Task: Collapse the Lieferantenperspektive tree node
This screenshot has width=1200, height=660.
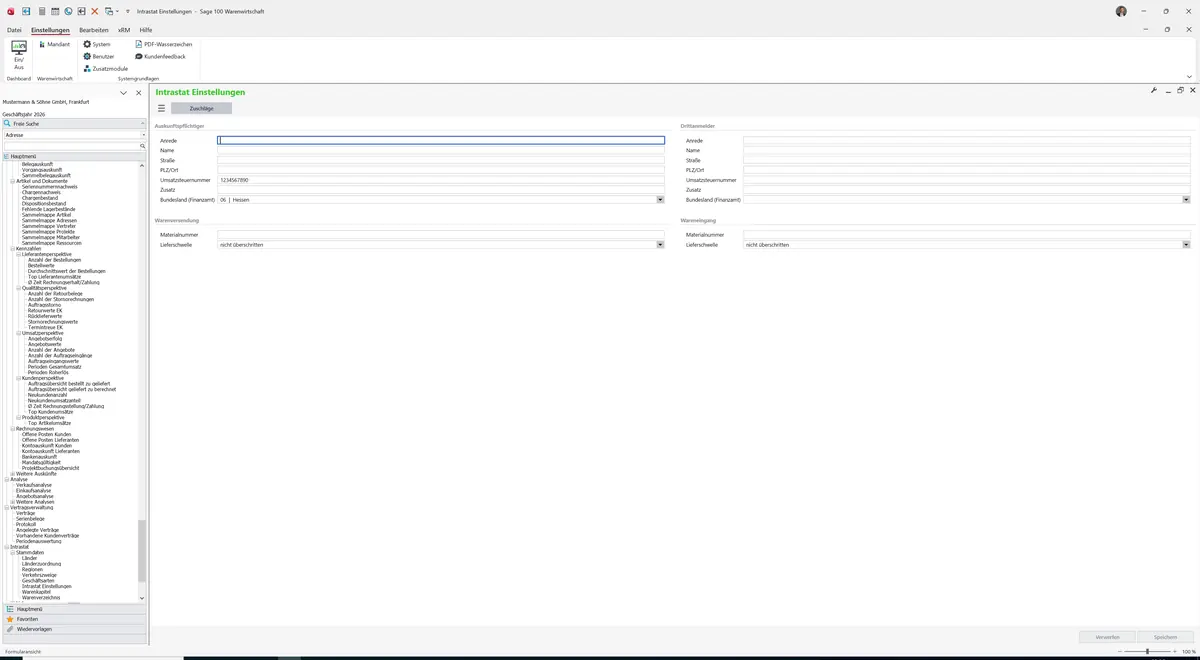Action: pos(19,254)
